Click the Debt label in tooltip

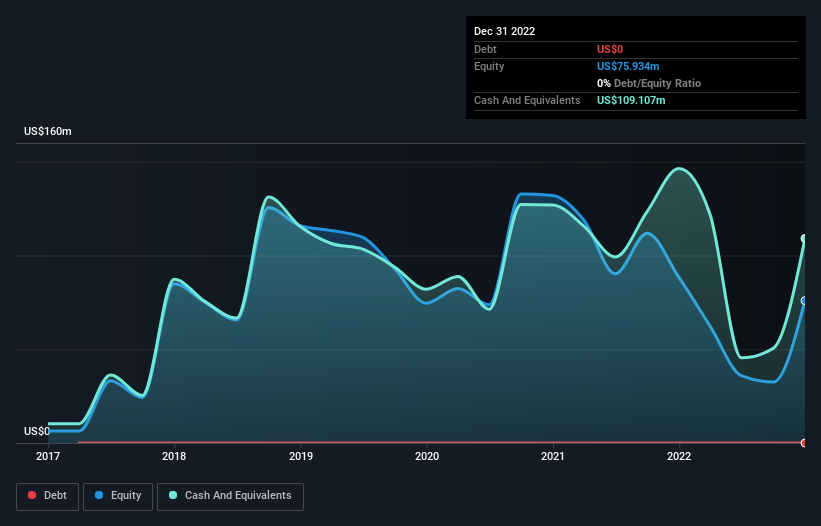485,49
